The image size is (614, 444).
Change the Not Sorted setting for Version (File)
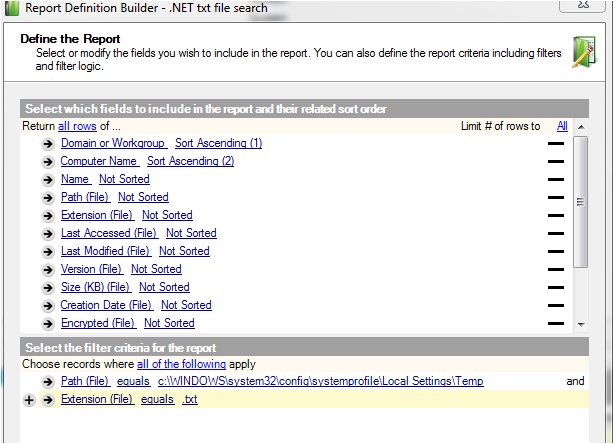pyautogui.click(x=156, y=269)
